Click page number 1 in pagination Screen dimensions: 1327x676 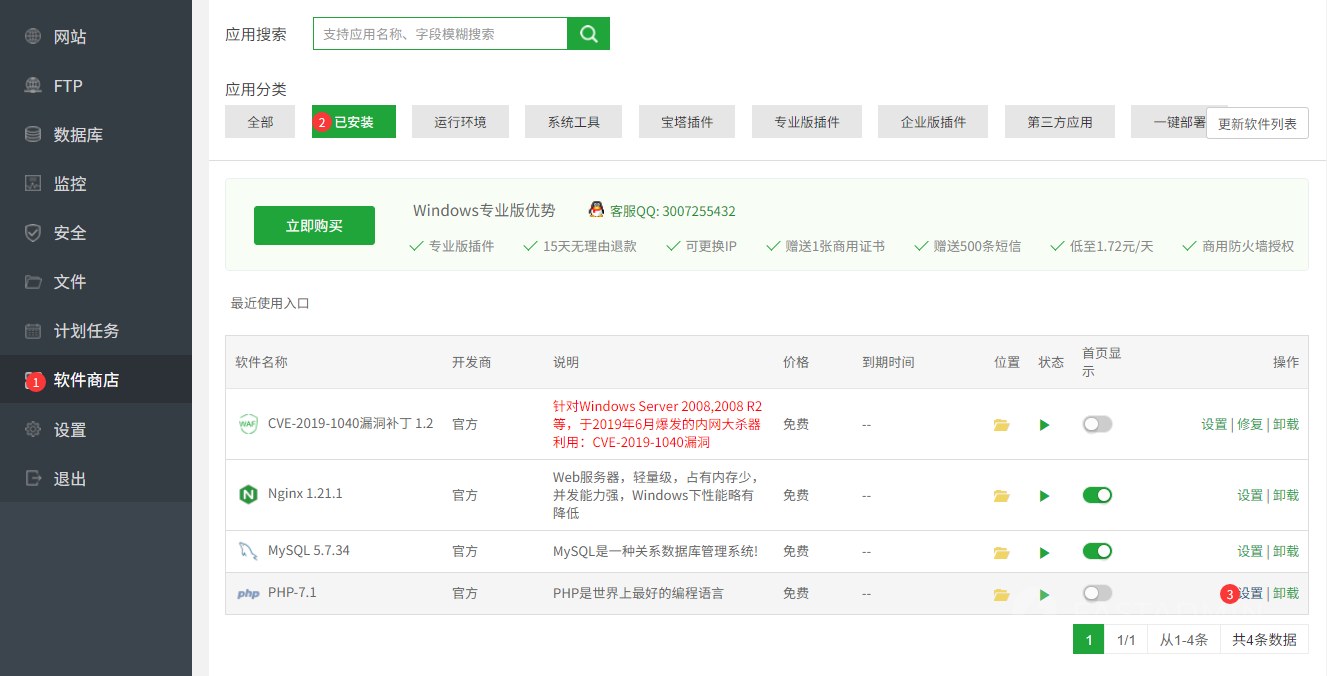click(x=1088, y=640)
